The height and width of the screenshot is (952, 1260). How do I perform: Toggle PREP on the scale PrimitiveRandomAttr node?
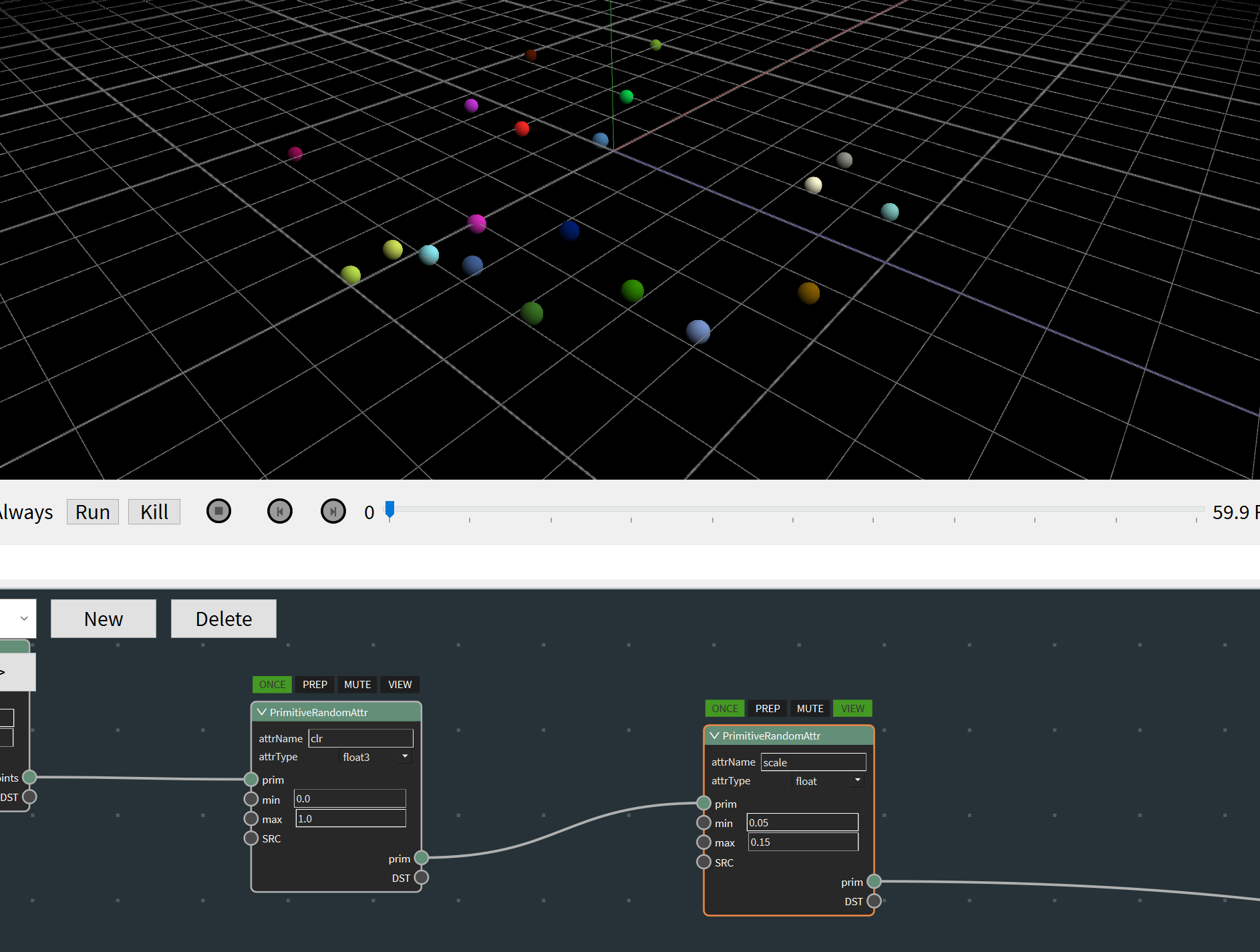tap(768, 708)
